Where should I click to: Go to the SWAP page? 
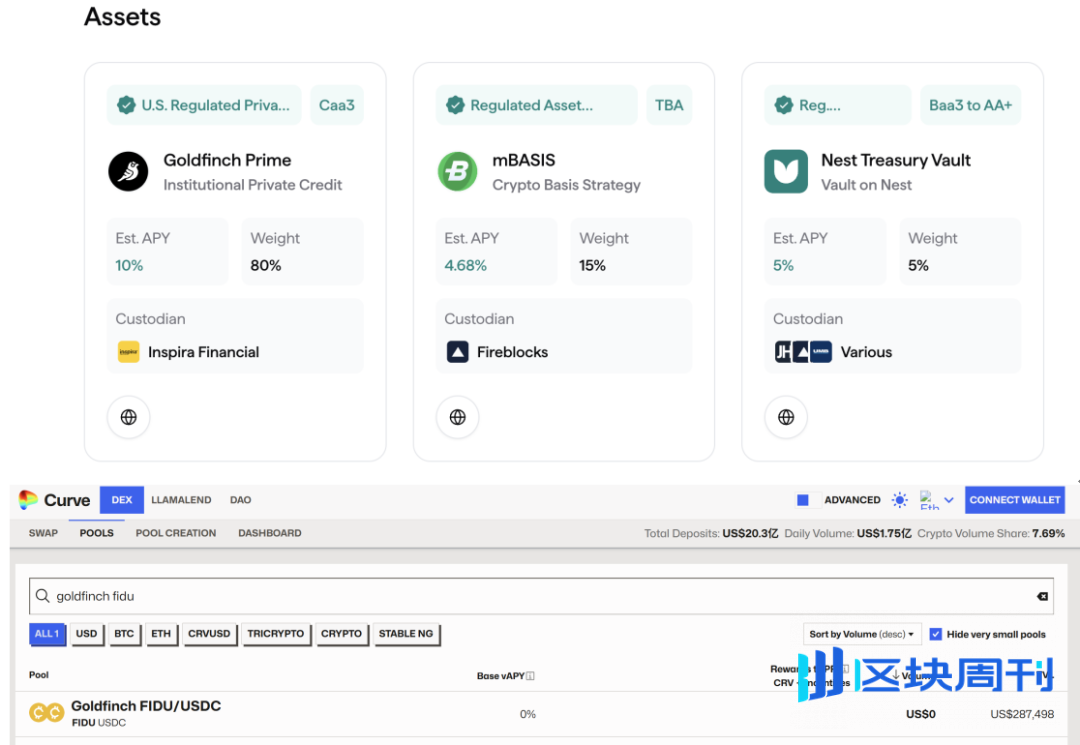(x=43, y=533)
